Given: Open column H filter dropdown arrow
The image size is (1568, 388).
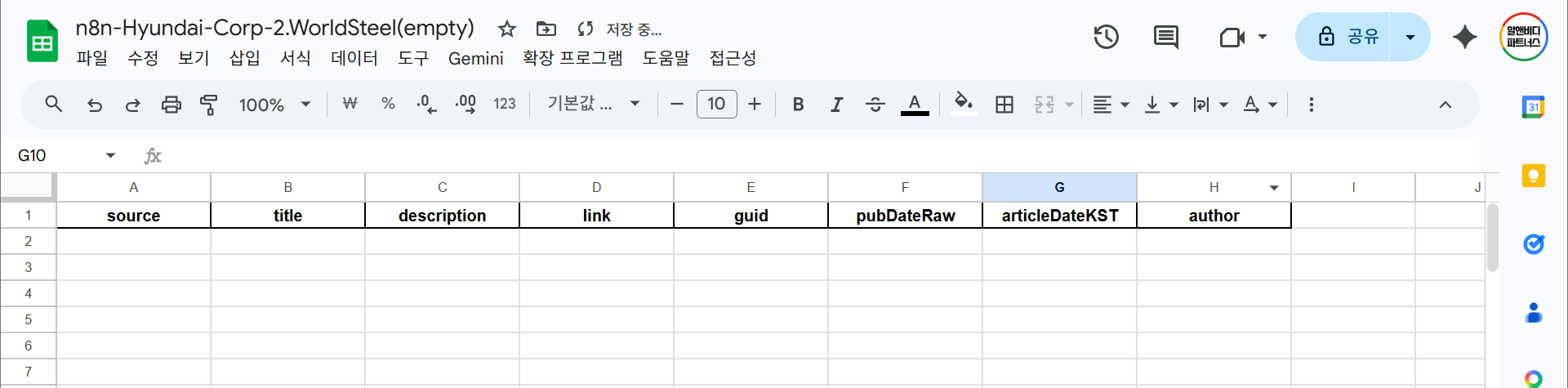Looking at the screenshot, I should [x=1274, y=188].
